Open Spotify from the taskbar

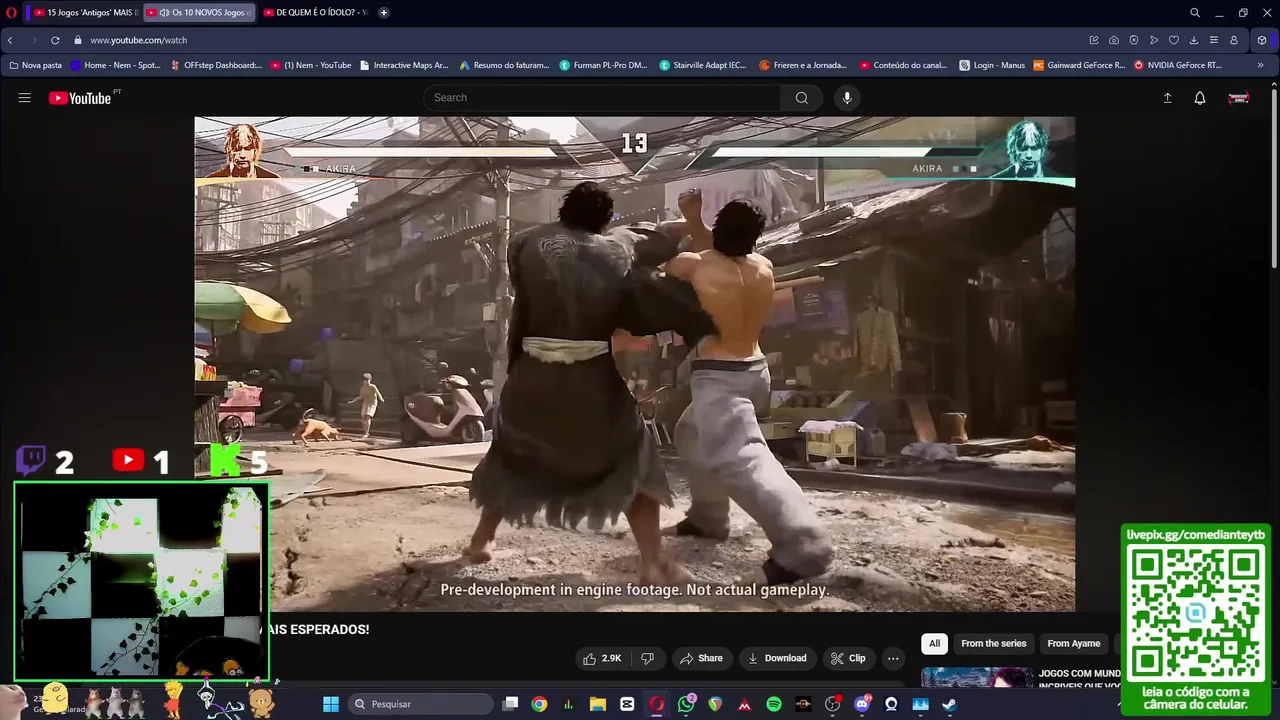tap(774, 704)
